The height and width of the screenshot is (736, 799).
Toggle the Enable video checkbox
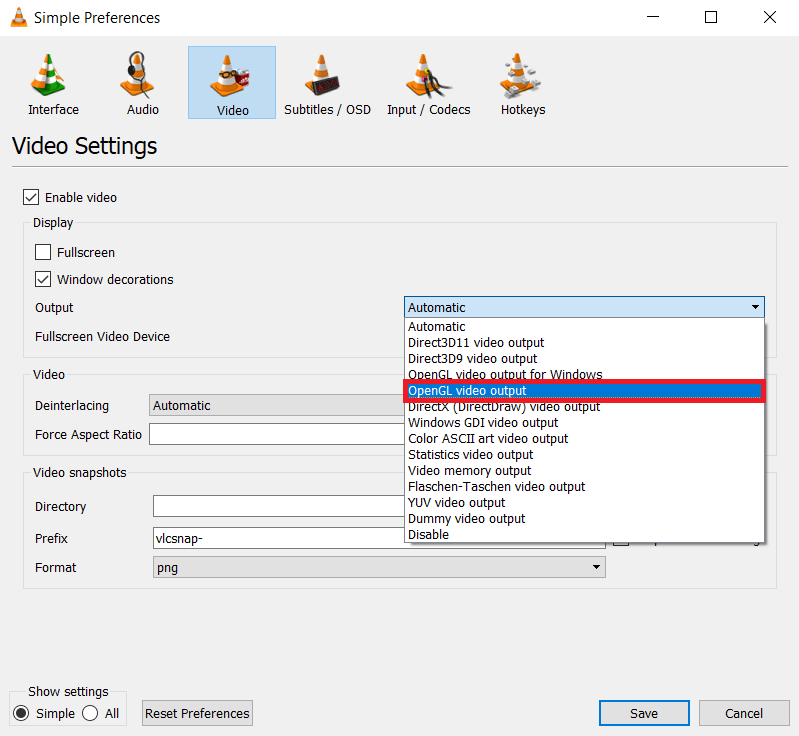31,197
